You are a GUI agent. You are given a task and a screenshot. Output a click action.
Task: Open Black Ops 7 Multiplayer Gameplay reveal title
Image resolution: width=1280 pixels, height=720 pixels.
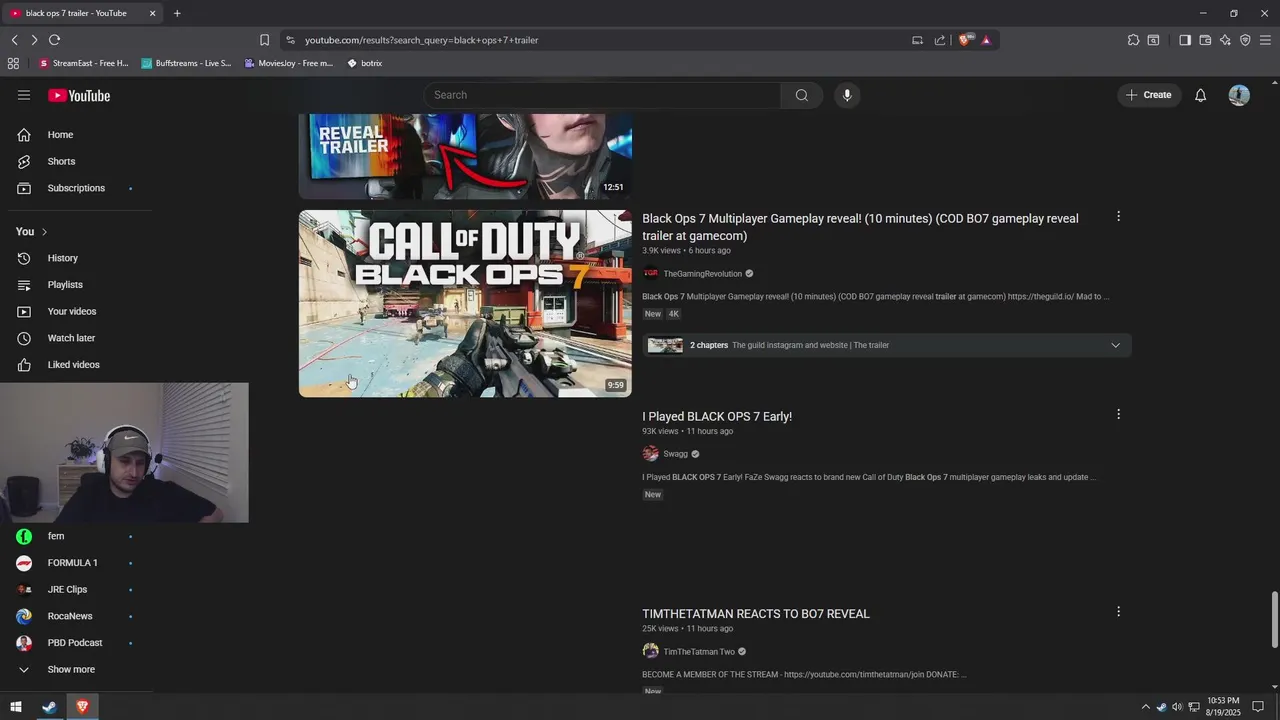[x=860, y=227]
